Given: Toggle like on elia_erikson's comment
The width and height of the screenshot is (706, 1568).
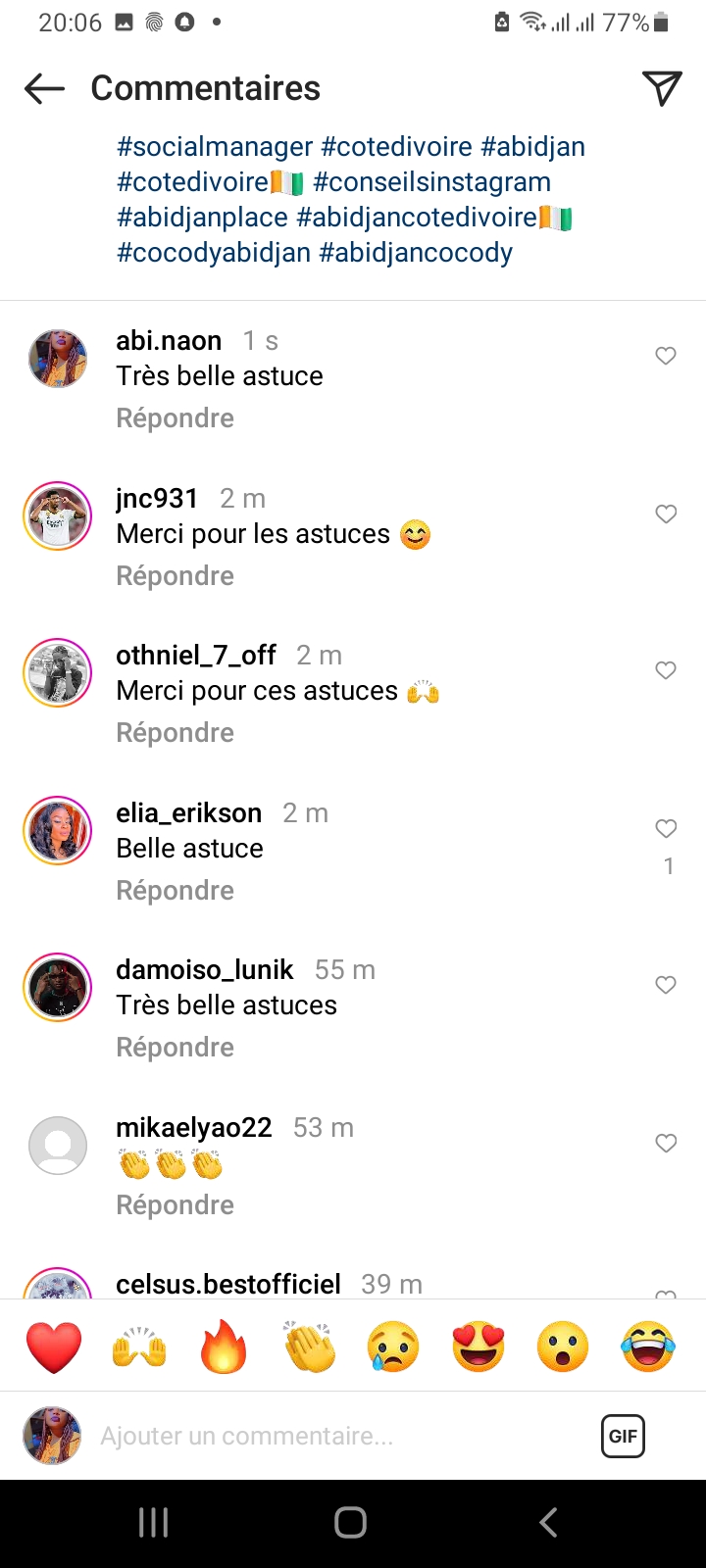Looking at the screenshot, I should coord(666,829).
